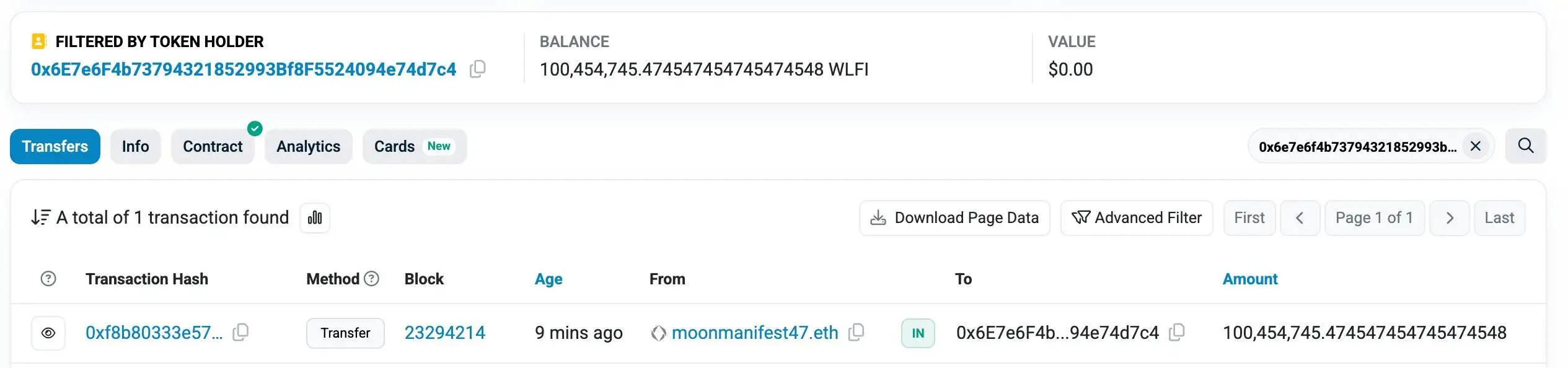Open the Advanced Filter tool

point(1137,217)
